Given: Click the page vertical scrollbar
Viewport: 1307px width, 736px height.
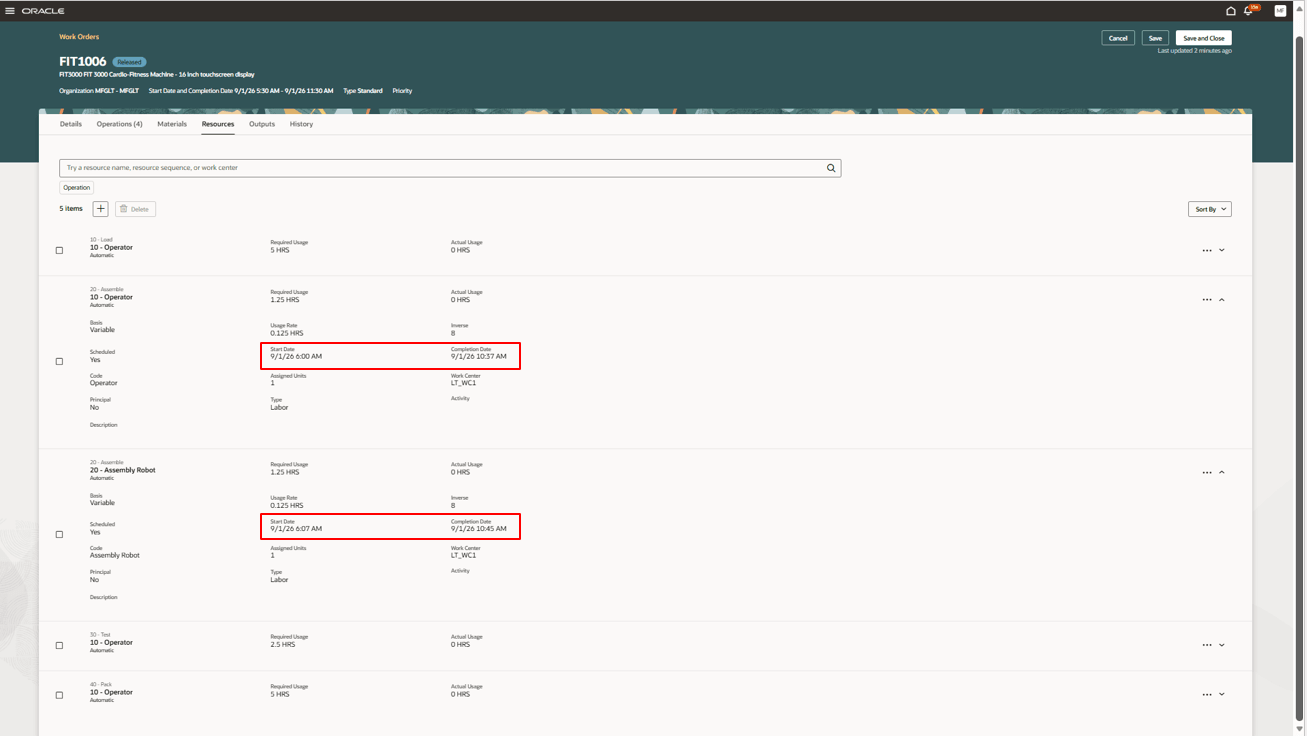Looking at the screenshot, I should tap(1299, 380).
